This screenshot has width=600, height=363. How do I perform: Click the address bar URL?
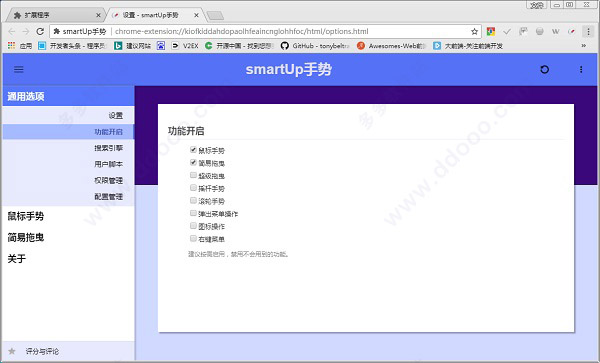(x=241, y=31)
